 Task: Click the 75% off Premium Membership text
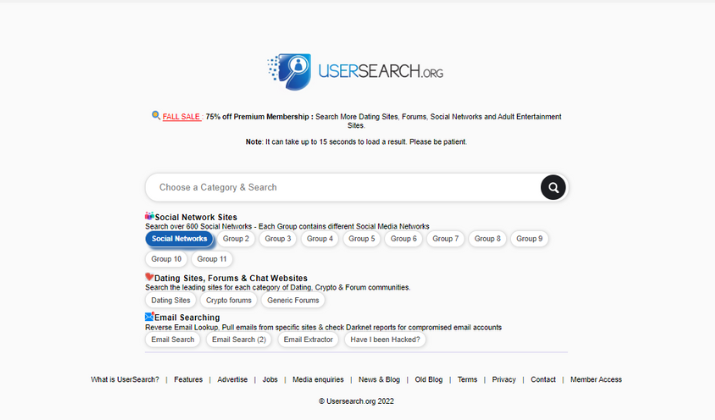(259, 117)
